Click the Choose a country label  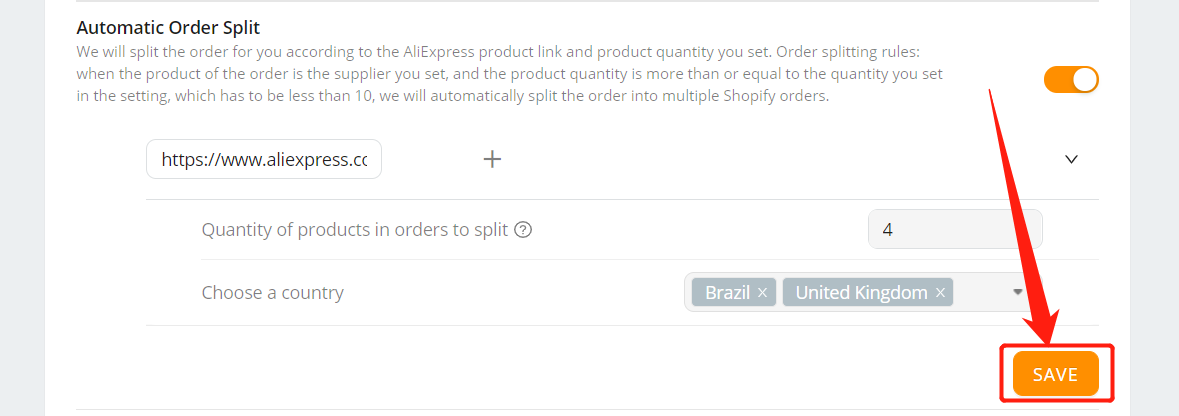pos(273,293)
